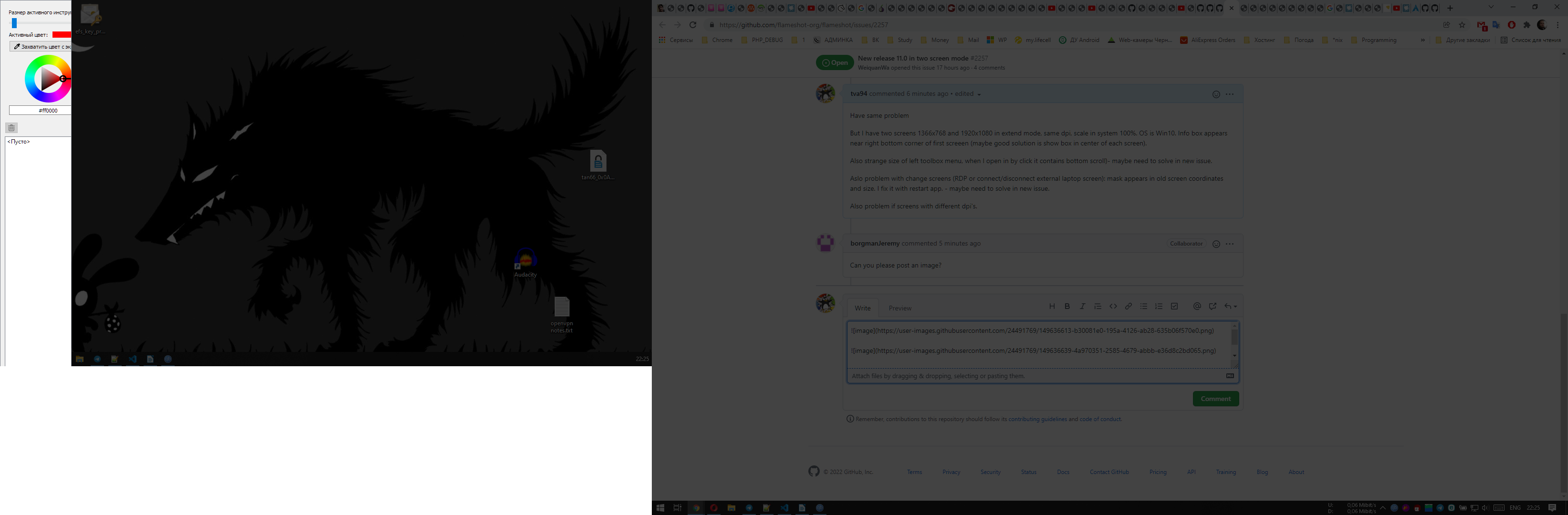The height and width of the screenshot is (515, 1568).
Task: Expand the edited history dropdown on the tva94 comment
Action: 979,94
